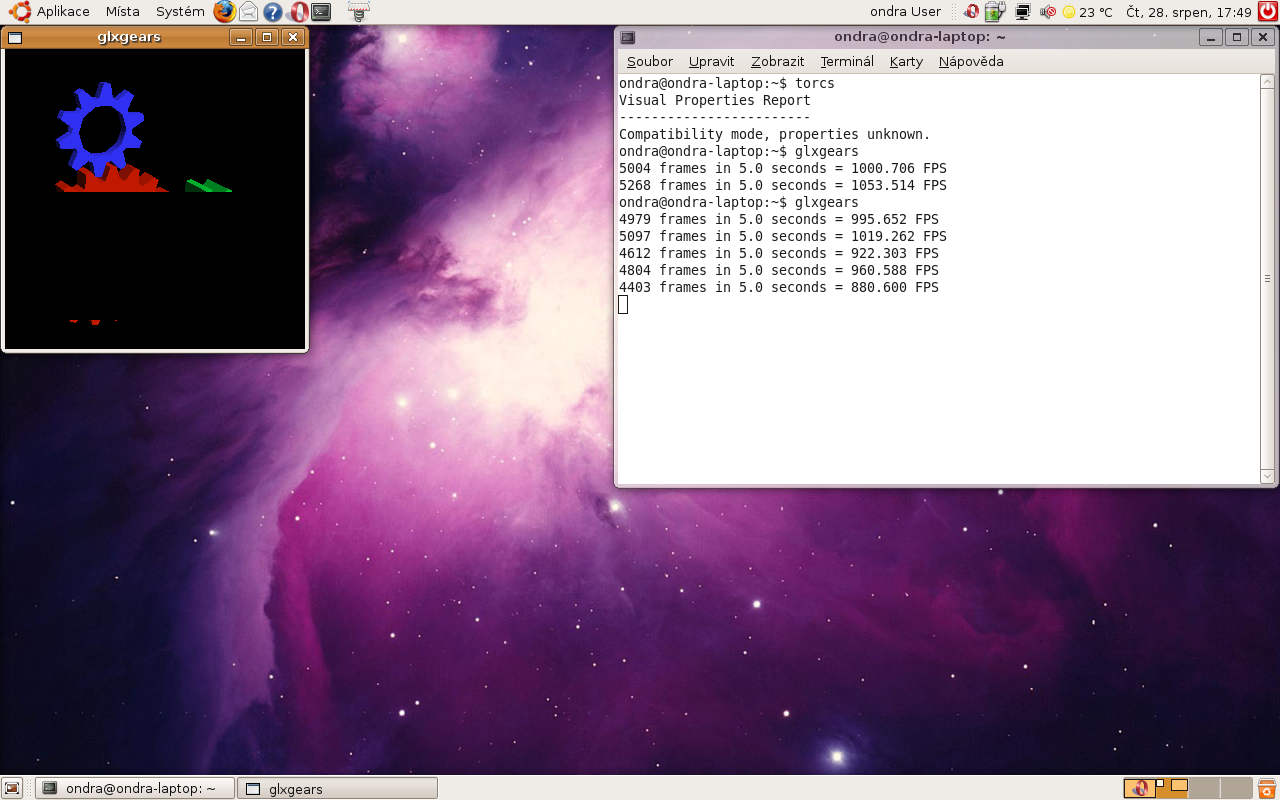Viewport: 1280px width, 800px height.
Task: Open the battery power manager icon
Action: point(994,12)
